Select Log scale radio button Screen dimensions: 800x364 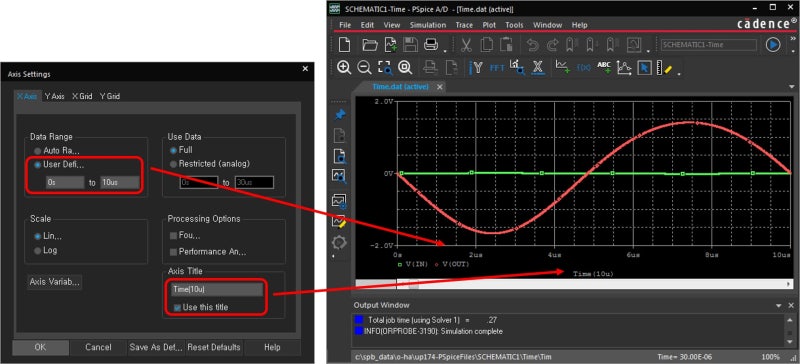pos(37,250)
